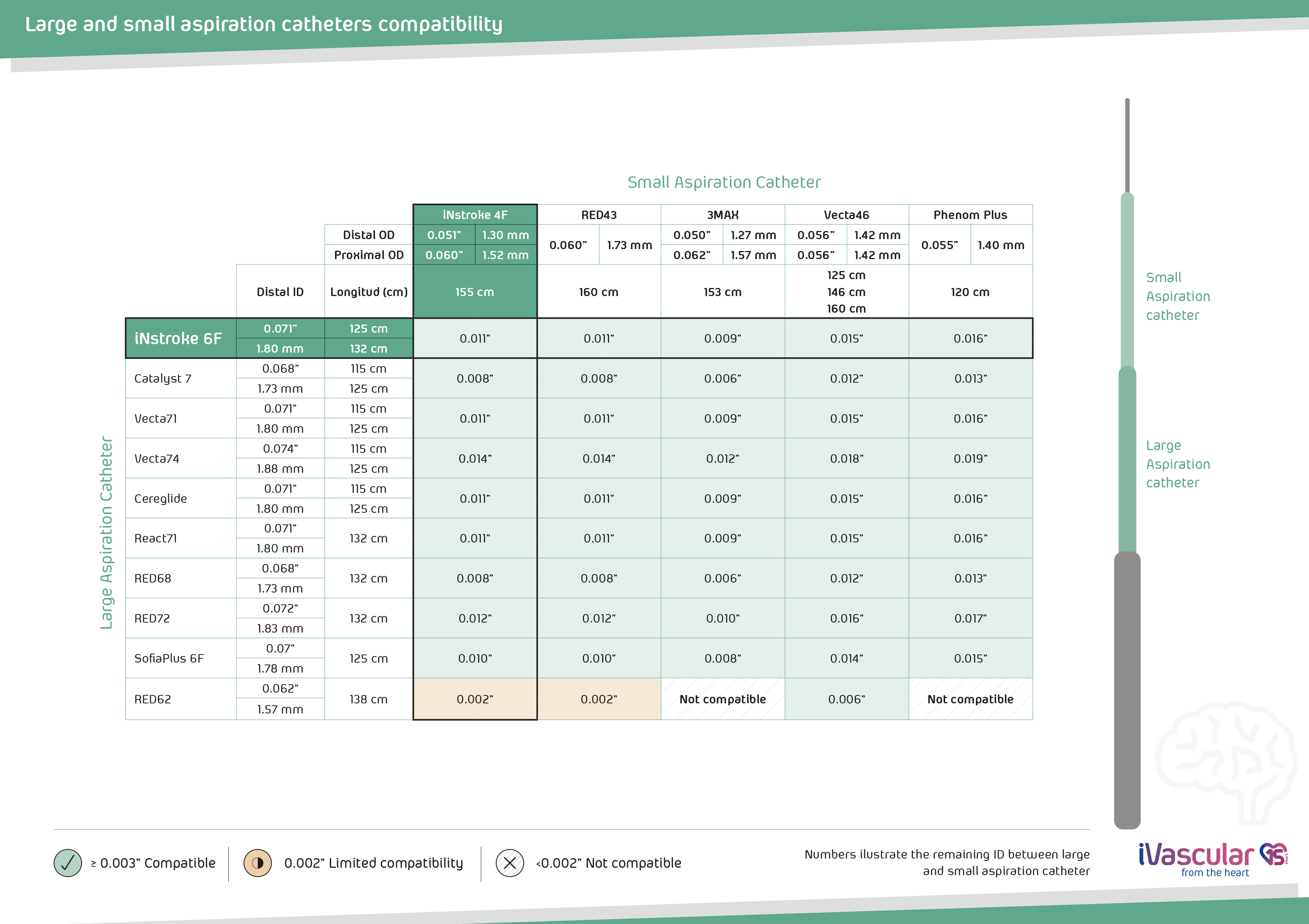Click the beige 0.002" cell under RED43
Viewport: 1309px width, 924px height.
[599, 699]
